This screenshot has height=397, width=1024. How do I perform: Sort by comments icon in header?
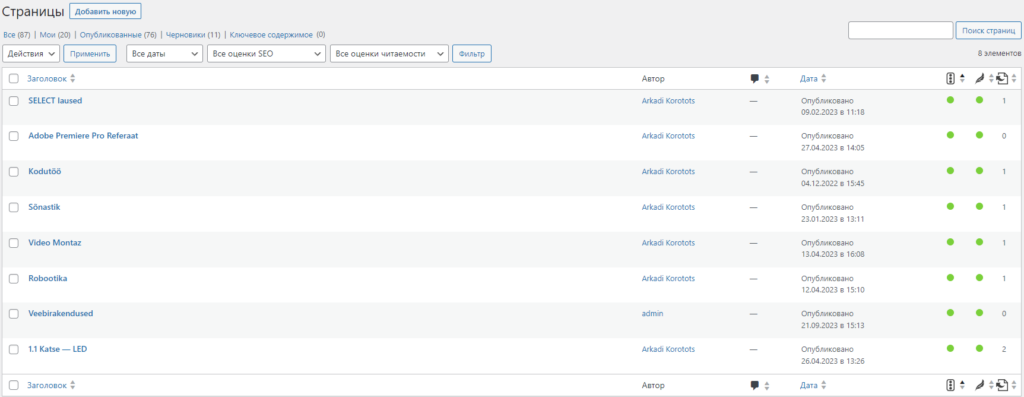pos(754,79)
